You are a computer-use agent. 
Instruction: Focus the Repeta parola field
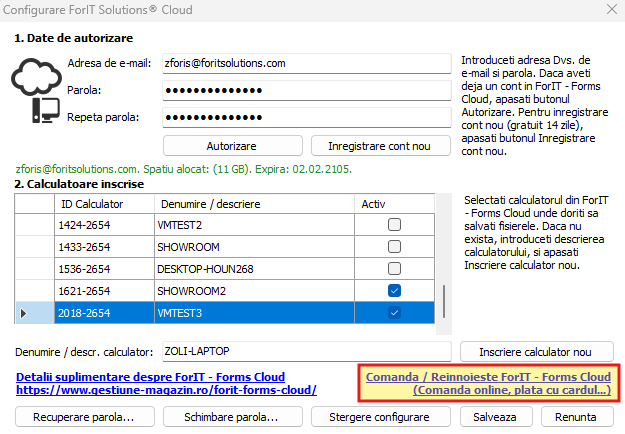click(x=307, y=118)
